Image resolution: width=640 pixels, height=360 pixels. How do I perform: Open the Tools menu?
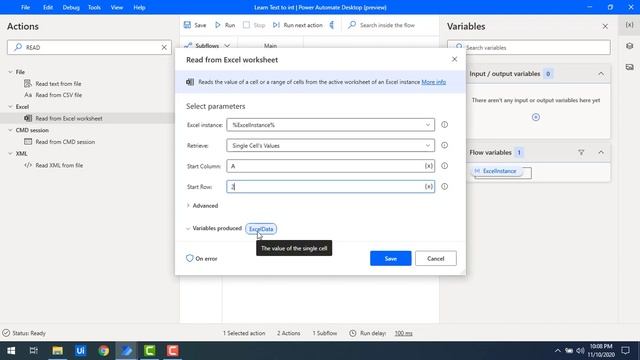[94, 7]
